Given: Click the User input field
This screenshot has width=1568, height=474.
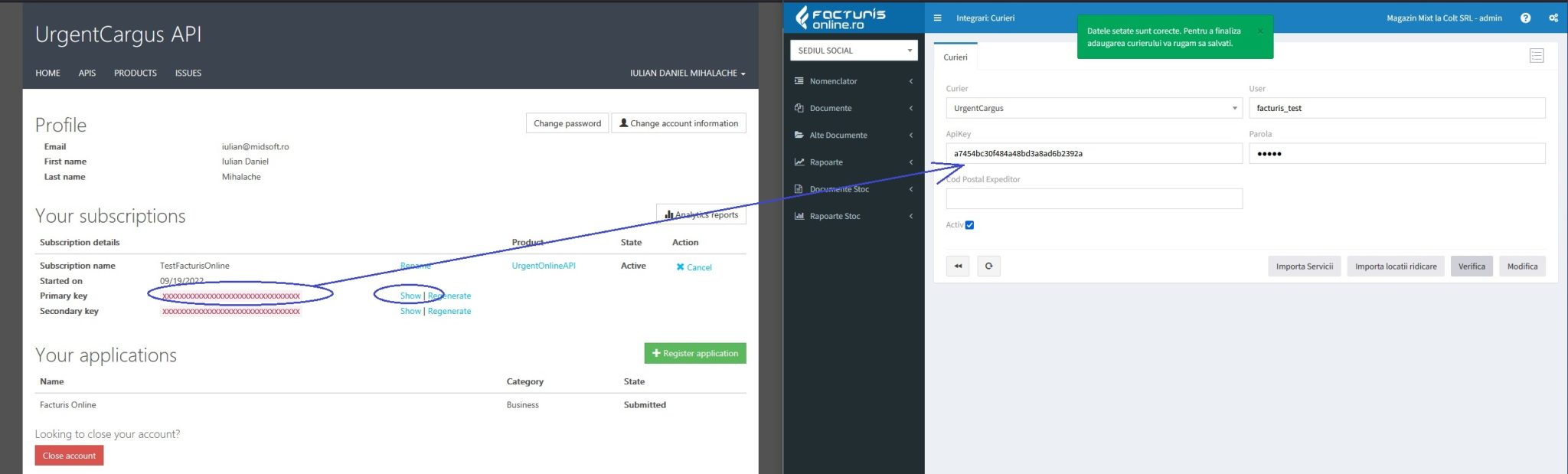Looking at the screenshot, I should click(x=1397, y=108).
